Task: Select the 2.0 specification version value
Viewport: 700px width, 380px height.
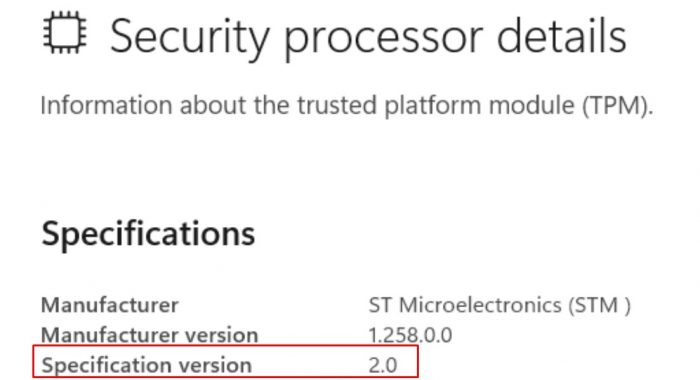Action: point(383,365)
